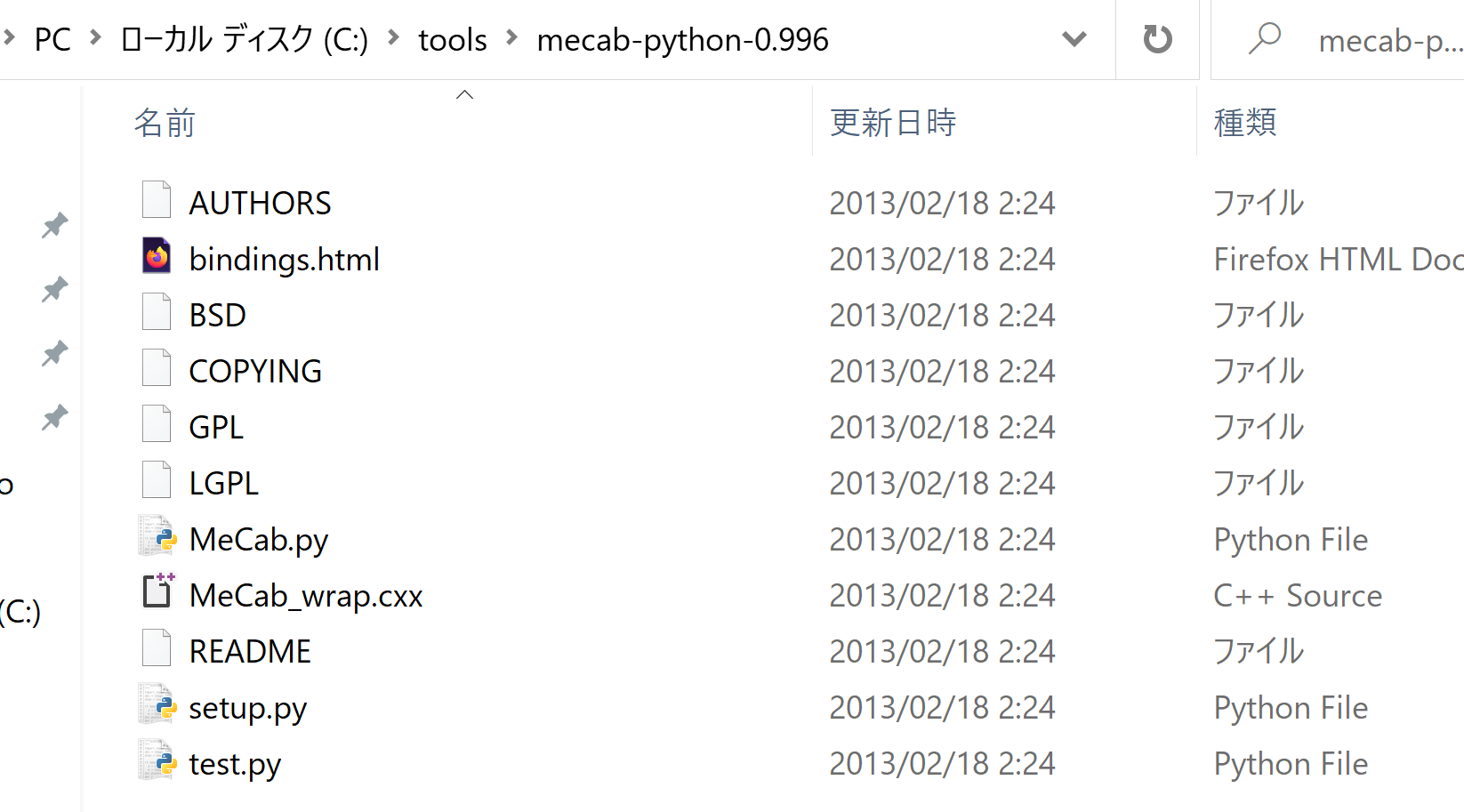Image resolution: width=1464 pixels, height=812 pixels.
Task: Select the README file
Action: point(250,651)
